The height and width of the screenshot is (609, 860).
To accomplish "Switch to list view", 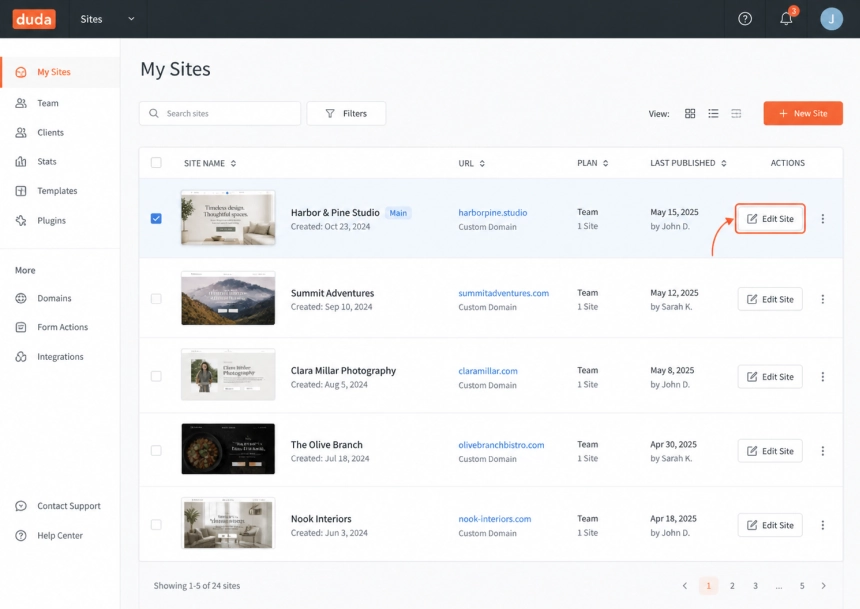I will [x=713, y=114].
